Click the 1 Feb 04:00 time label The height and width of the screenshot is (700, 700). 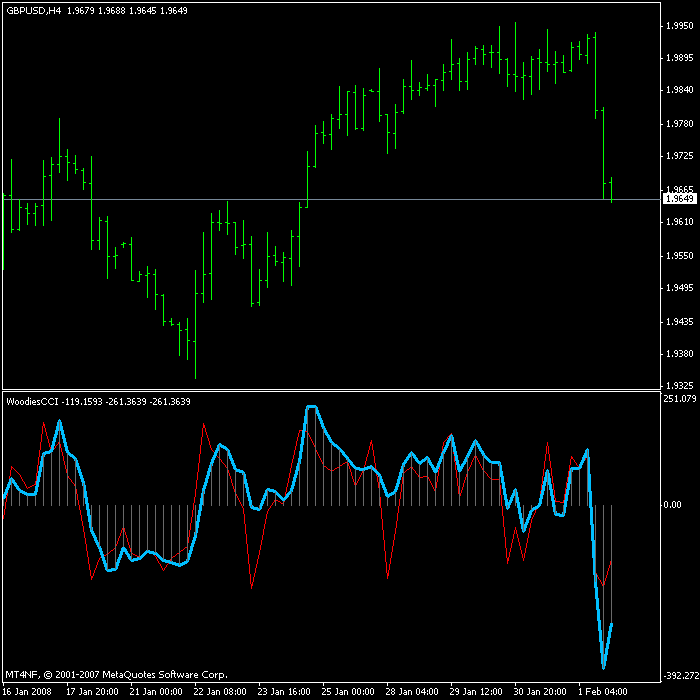point(603,692)
